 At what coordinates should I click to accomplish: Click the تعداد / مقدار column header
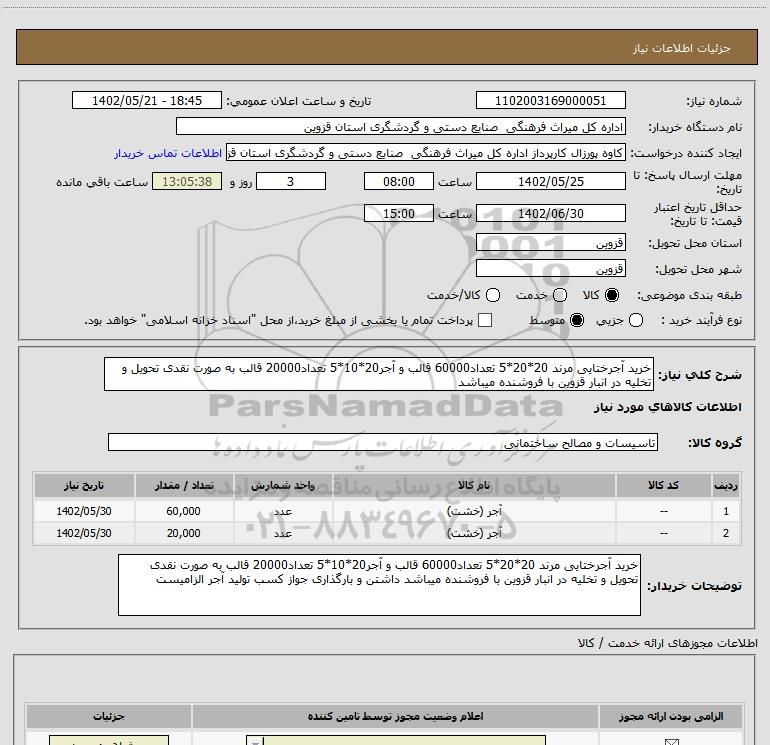pyautogui.click(x=184, y=486)
